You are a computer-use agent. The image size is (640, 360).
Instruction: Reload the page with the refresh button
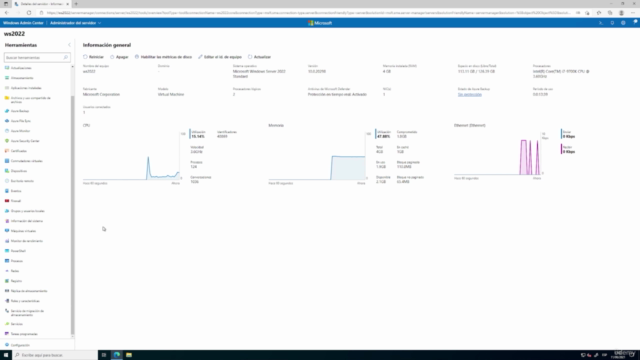click(29, 13)
